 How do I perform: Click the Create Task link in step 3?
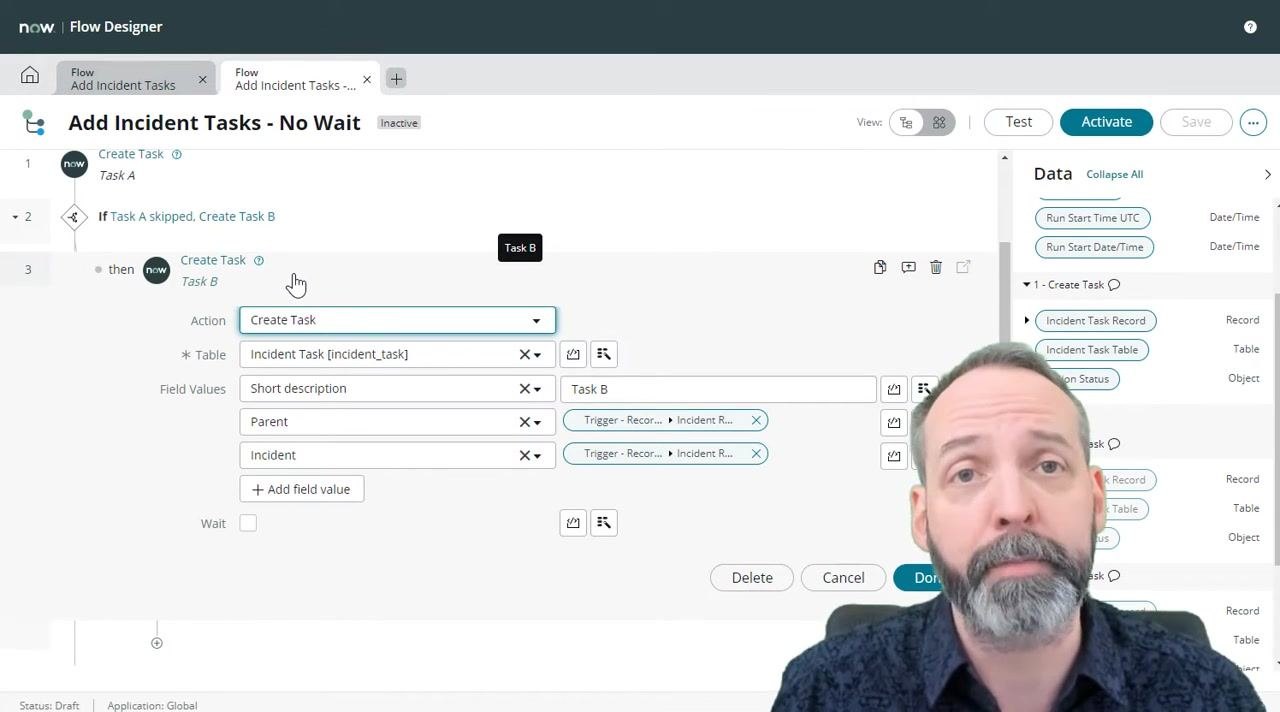pos(213,260)
